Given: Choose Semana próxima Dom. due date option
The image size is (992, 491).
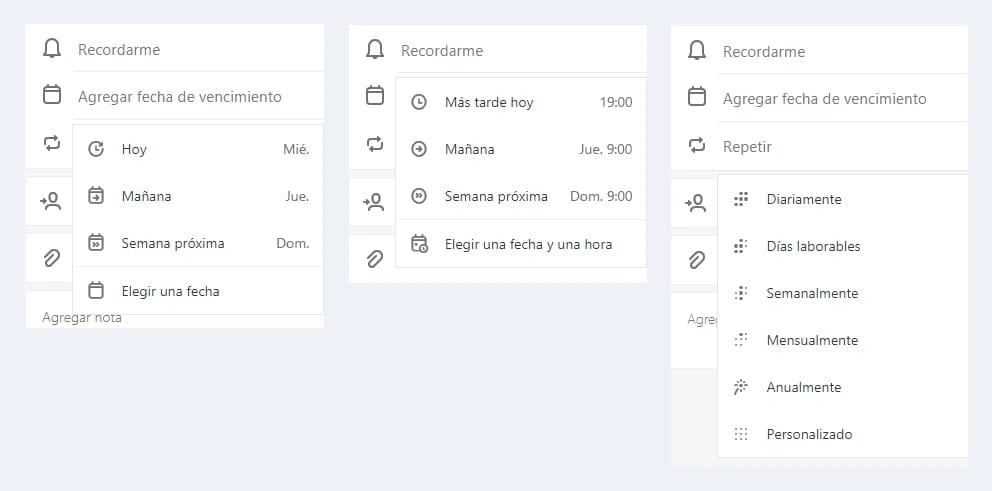Looking at the screenshot, I should pos(198,243).
